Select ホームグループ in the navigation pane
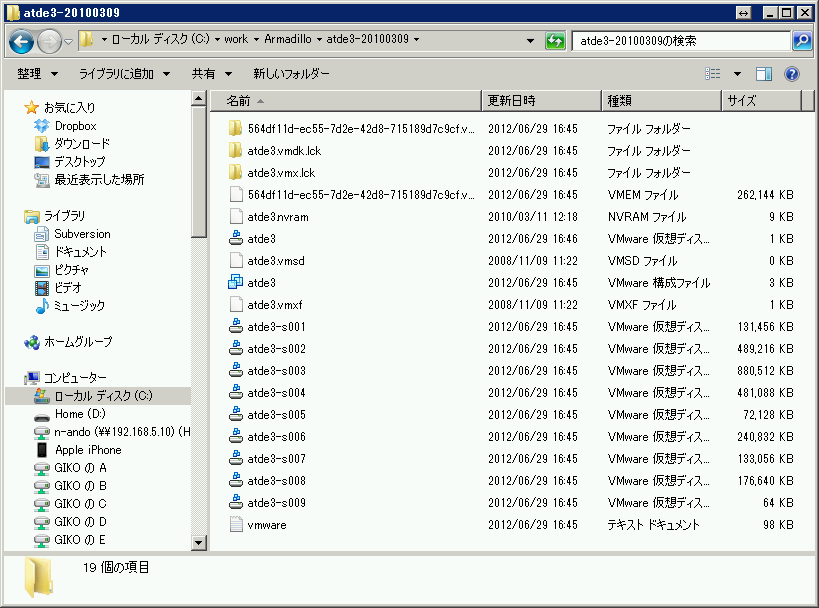819x608 pixels. pyautogui.click(x=68, y=342)
